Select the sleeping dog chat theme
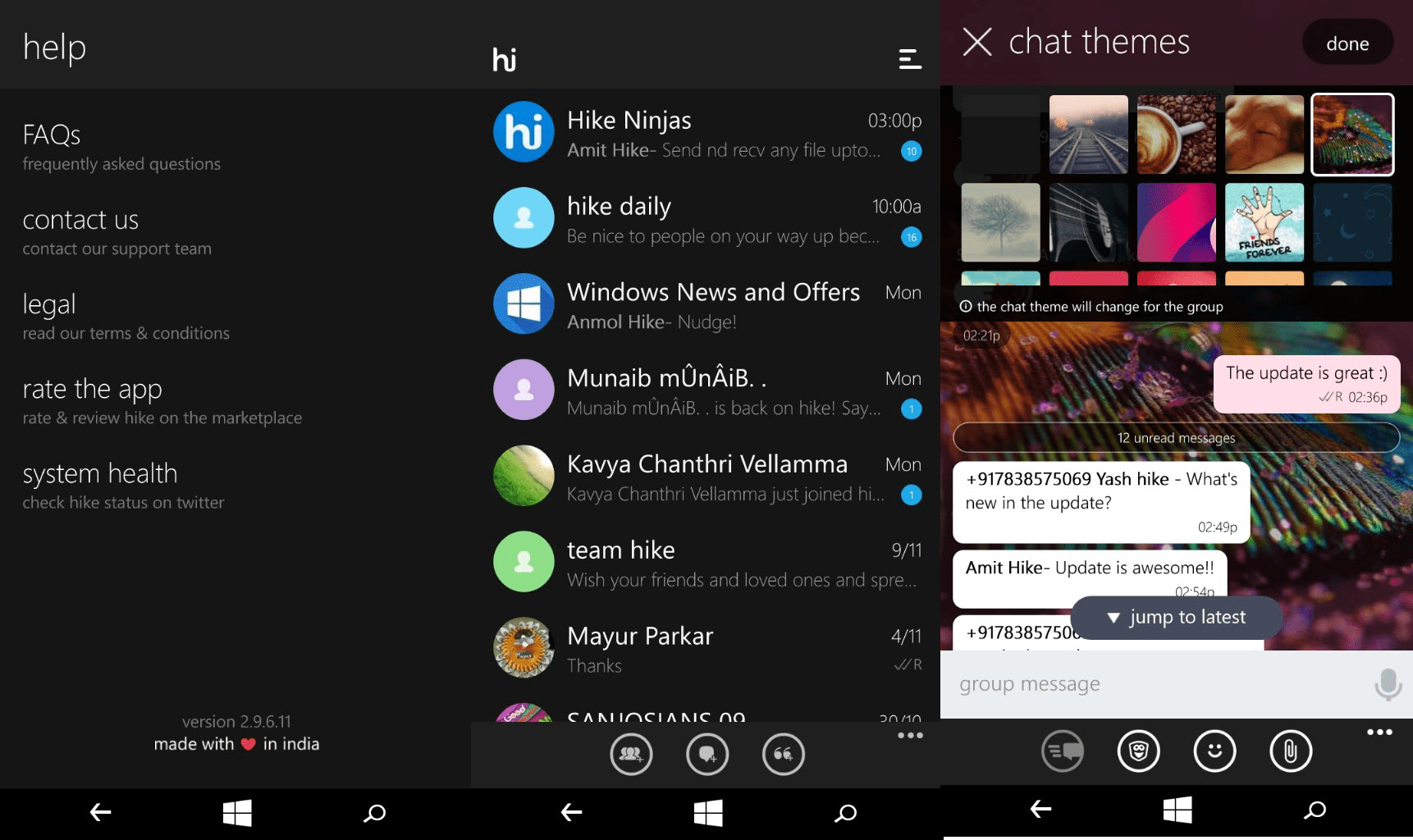1413x840 pixels. (1264, 135)
